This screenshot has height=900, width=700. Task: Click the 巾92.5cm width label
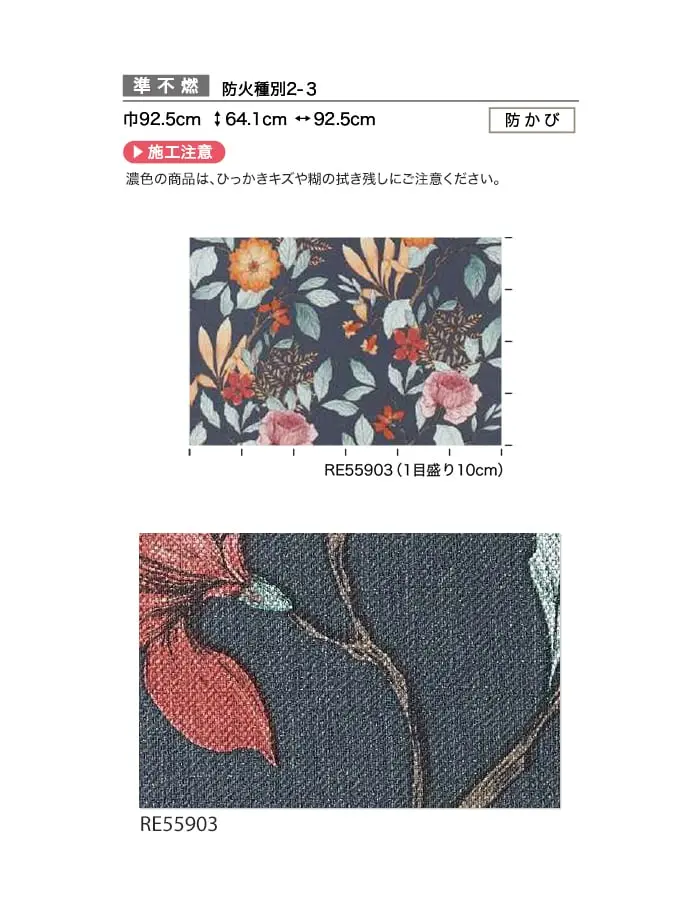[x=162, y=119]
